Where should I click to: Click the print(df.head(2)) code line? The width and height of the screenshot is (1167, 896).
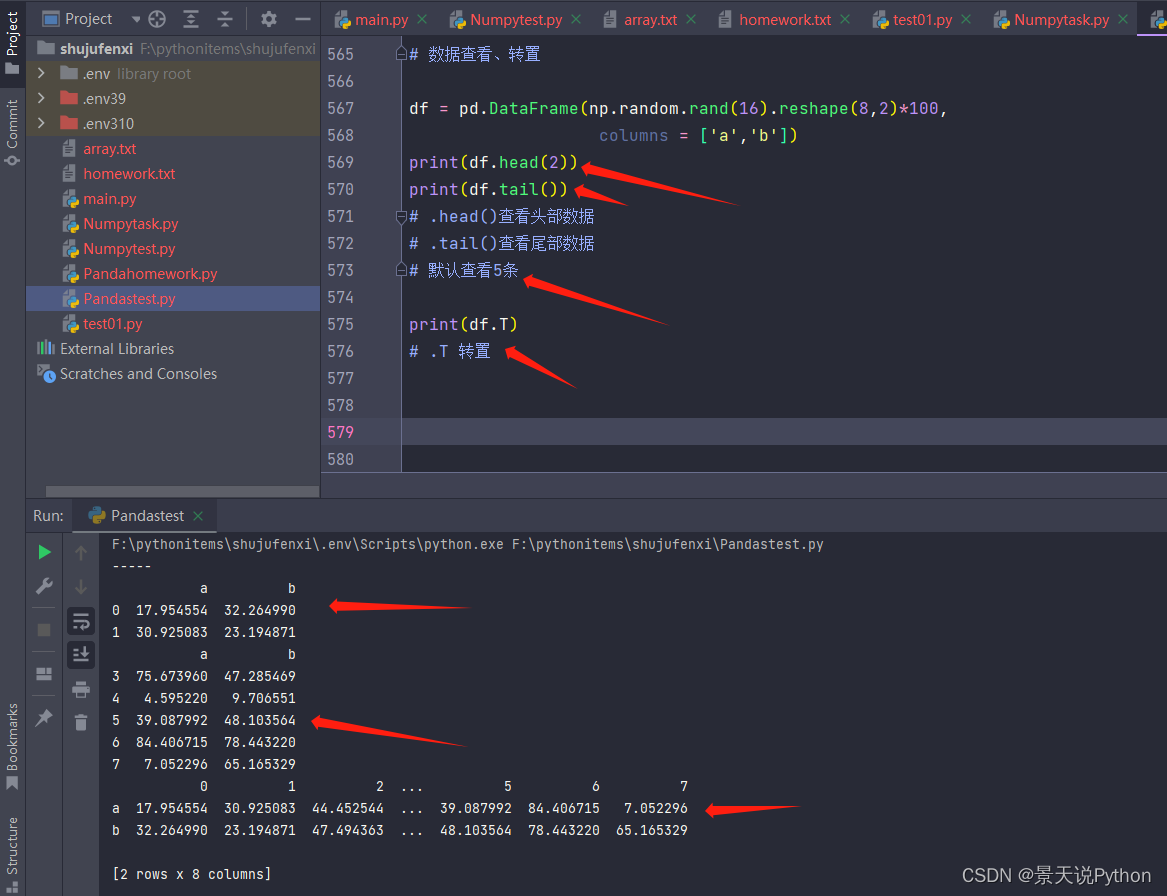point(493,162)
